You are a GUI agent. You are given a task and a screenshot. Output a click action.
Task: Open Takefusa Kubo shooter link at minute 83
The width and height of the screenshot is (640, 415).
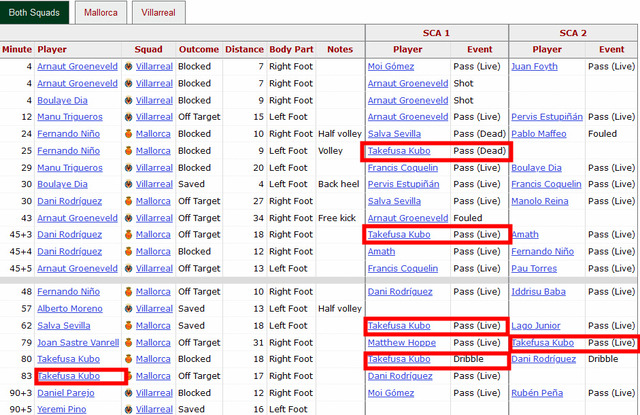pos(69,376)
